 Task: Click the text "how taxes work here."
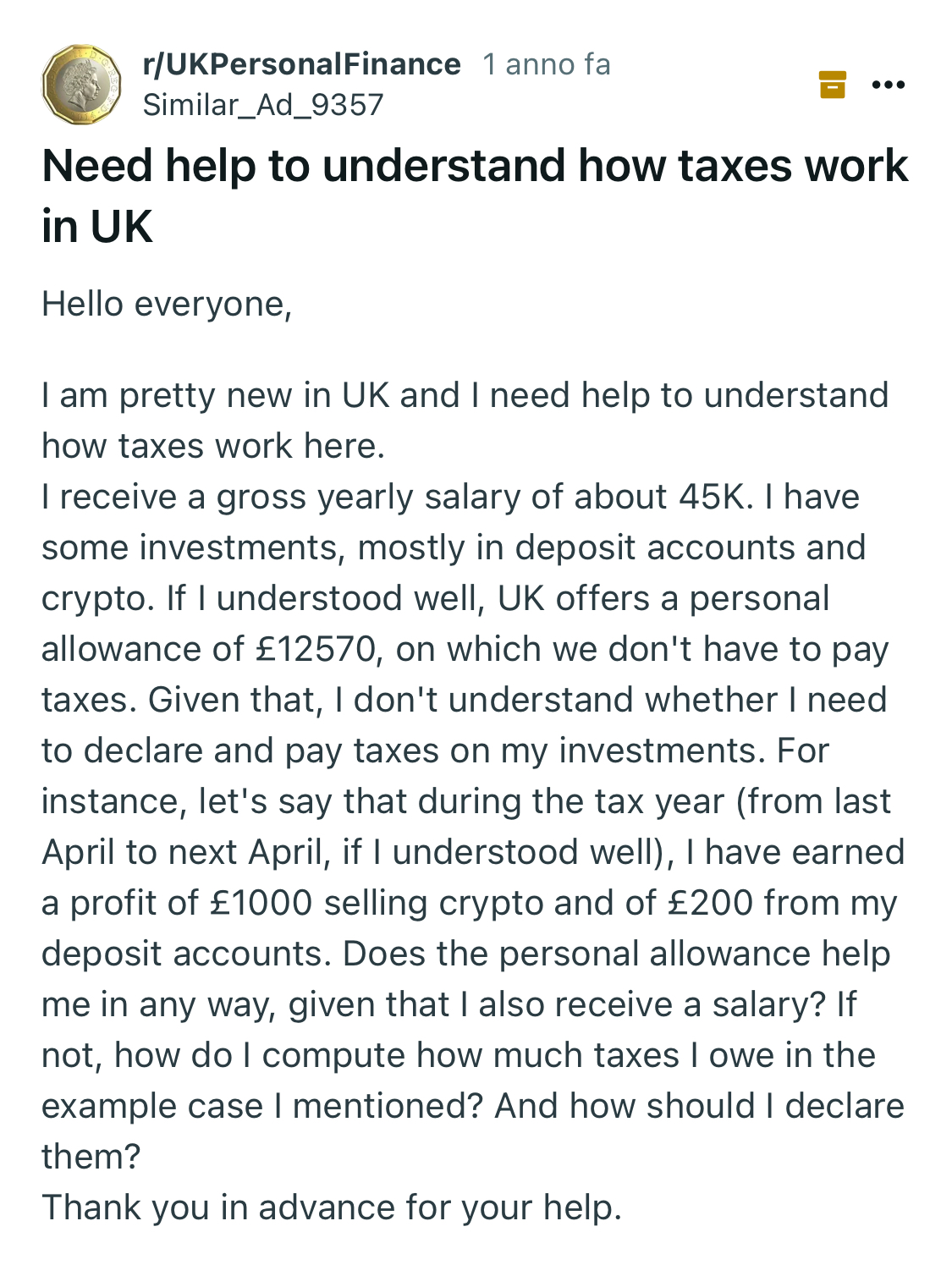213,446
